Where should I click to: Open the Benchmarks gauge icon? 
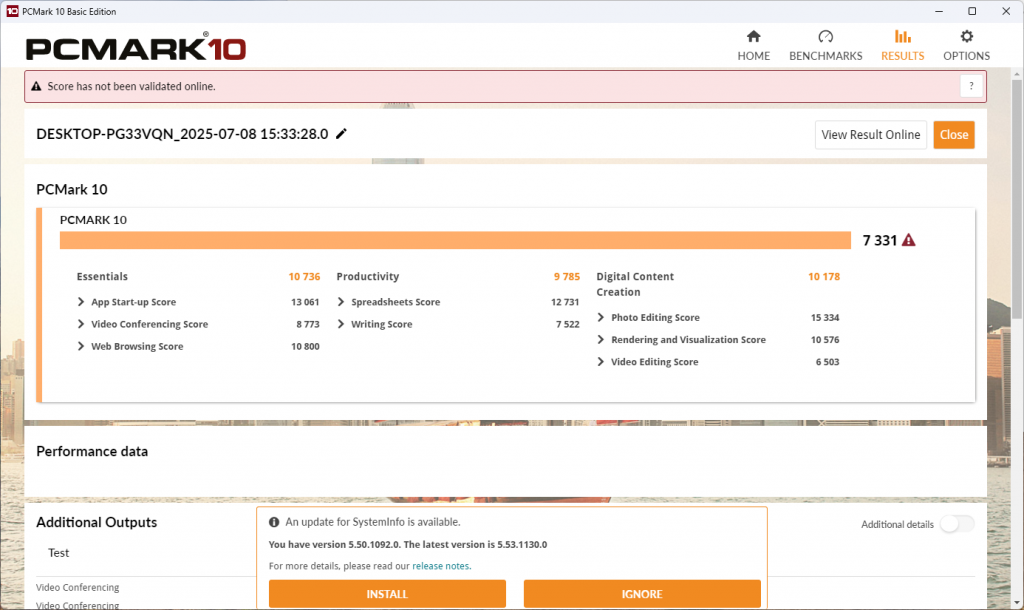point(825,37)
